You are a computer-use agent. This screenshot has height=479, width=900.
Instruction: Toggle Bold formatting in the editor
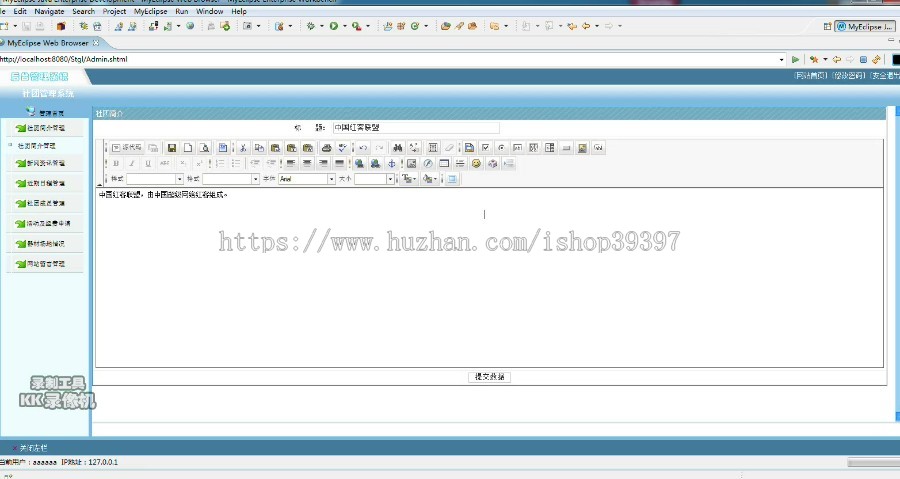tap(116, 163)
